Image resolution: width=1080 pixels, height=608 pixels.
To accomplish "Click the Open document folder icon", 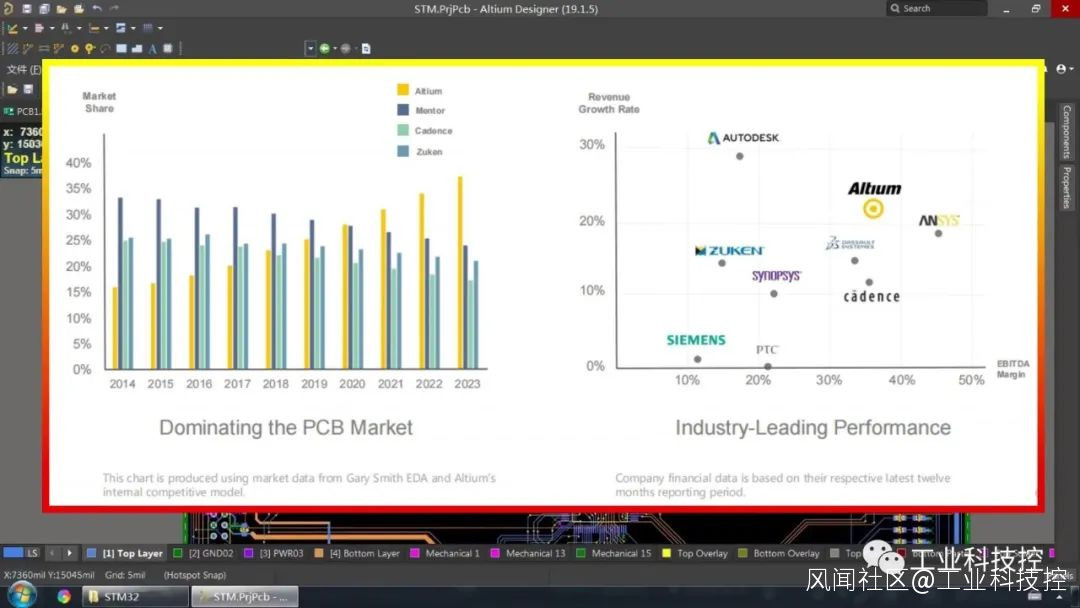I will pos(61,8).
